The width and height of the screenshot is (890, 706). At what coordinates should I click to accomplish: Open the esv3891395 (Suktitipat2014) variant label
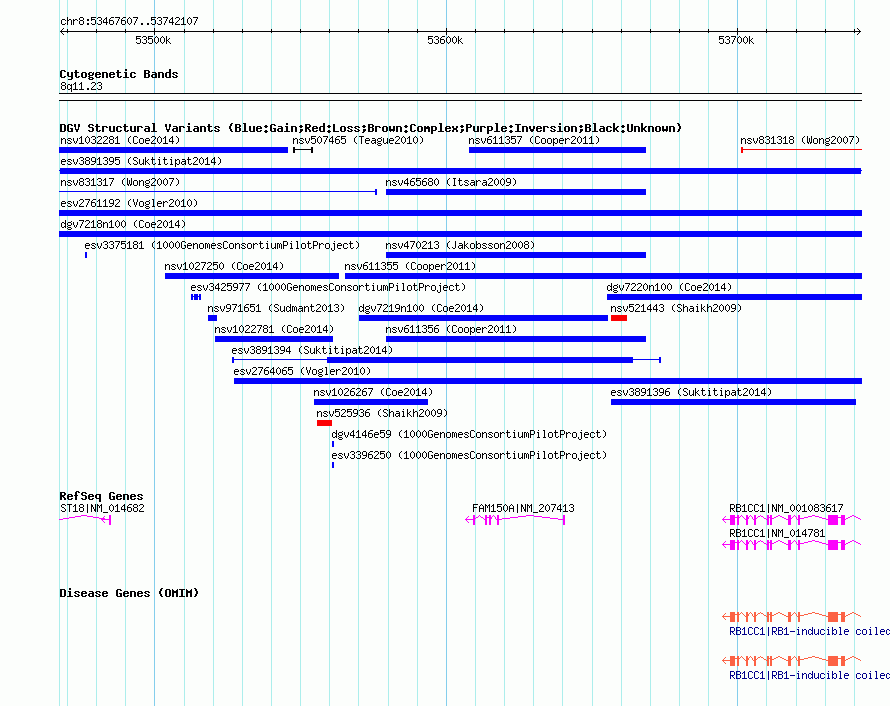coord(141,161)
